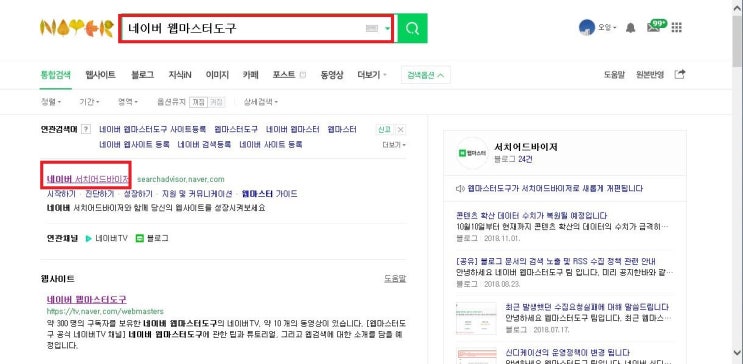The height and width of the screenshot is (364, 743).
Task: Open the 도움말 link in the tab bar
Action: 614,74
